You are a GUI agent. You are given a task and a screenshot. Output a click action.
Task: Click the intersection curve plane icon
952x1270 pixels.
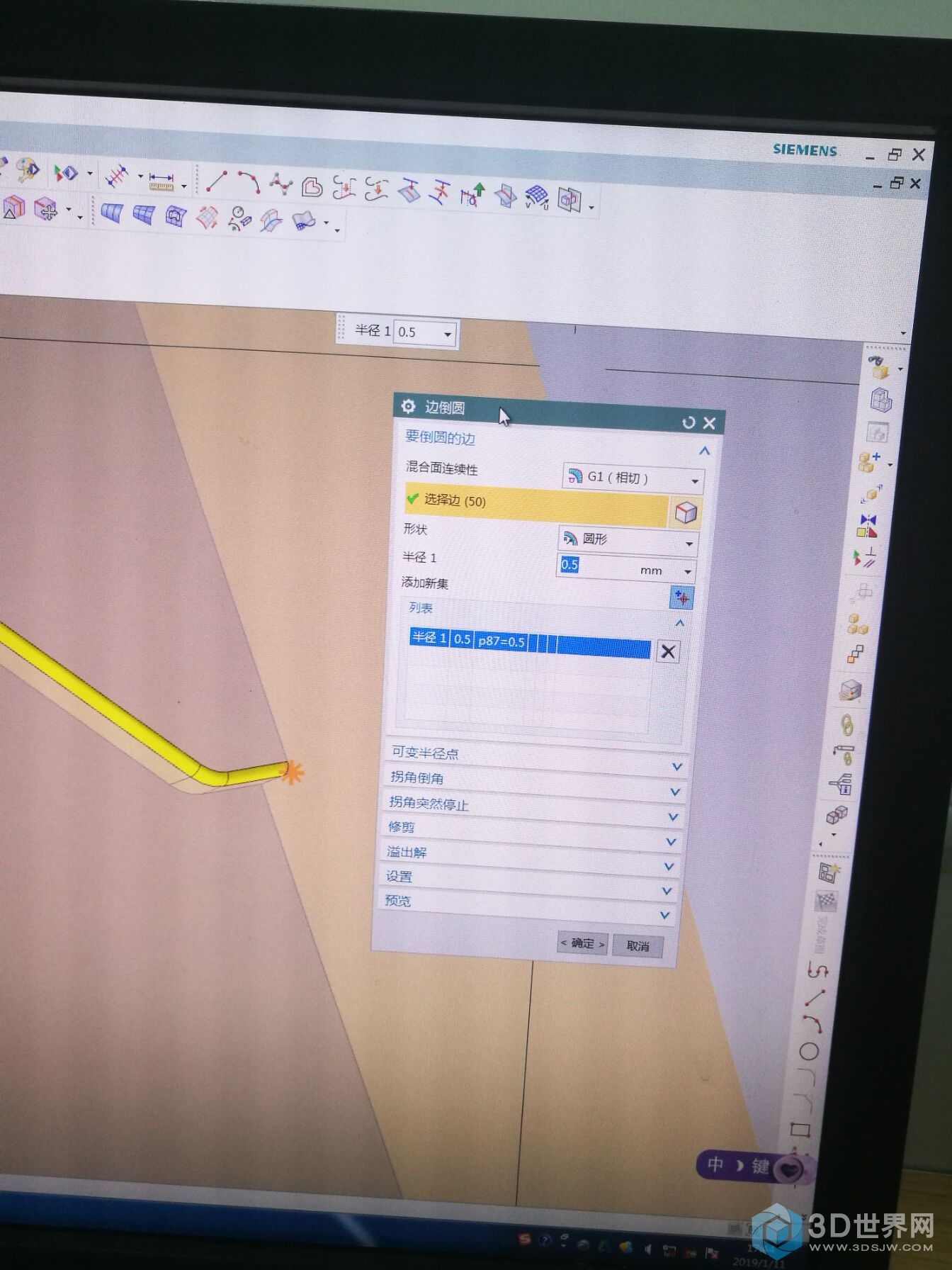(505, 195)
